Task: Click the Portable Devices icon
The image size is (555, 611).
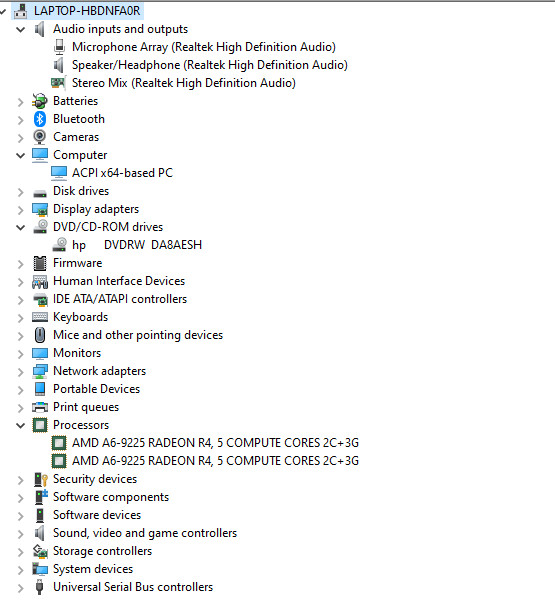Action: (x=40, y=389)
